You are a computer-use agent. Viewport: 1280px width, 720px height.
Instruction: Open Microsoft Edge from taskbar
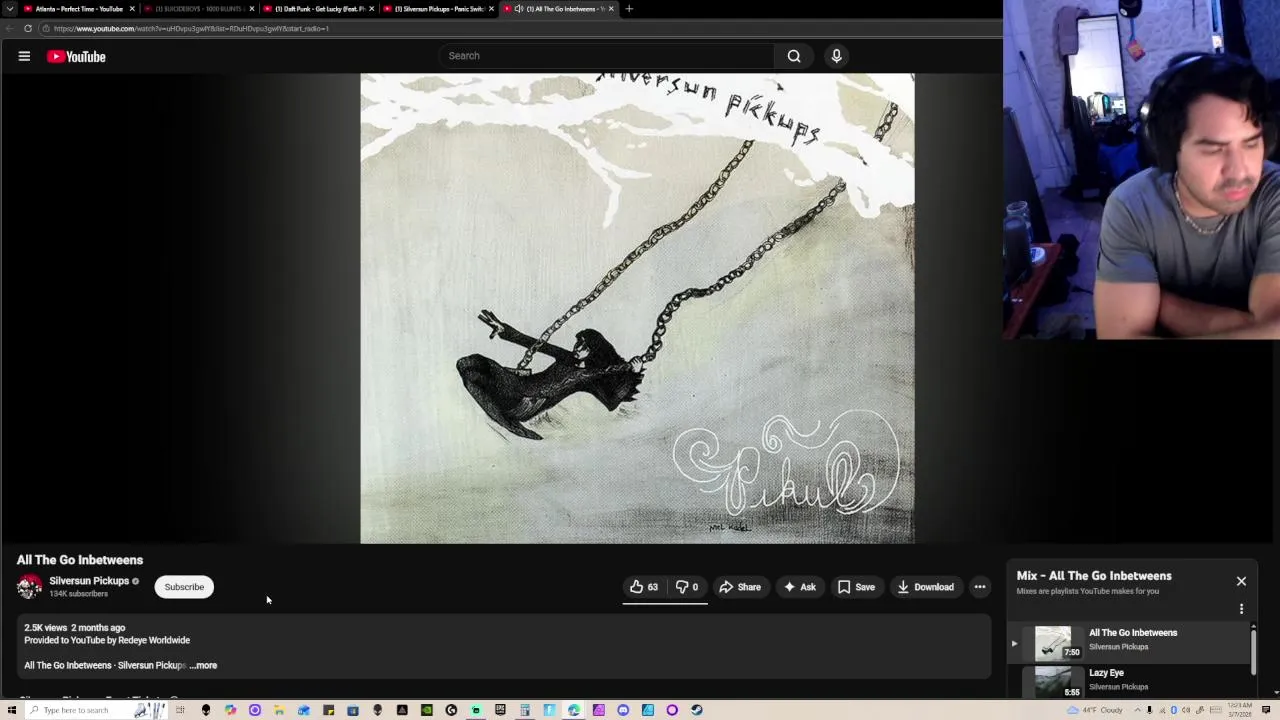tap(573, 710)
